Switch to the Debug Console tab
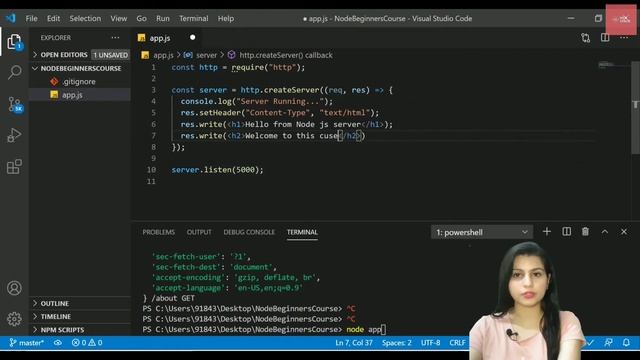 [x=249, y=232]
